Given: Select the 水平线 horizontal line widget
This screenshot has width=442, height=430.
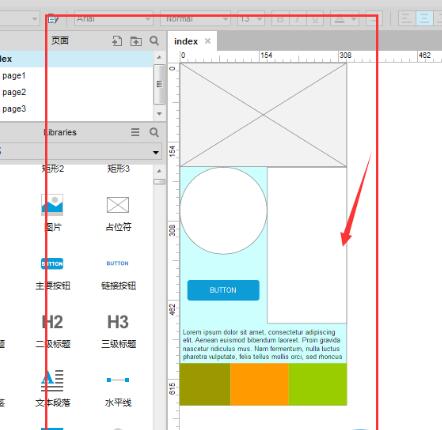Looking at the screenshot, I should 118,391.
